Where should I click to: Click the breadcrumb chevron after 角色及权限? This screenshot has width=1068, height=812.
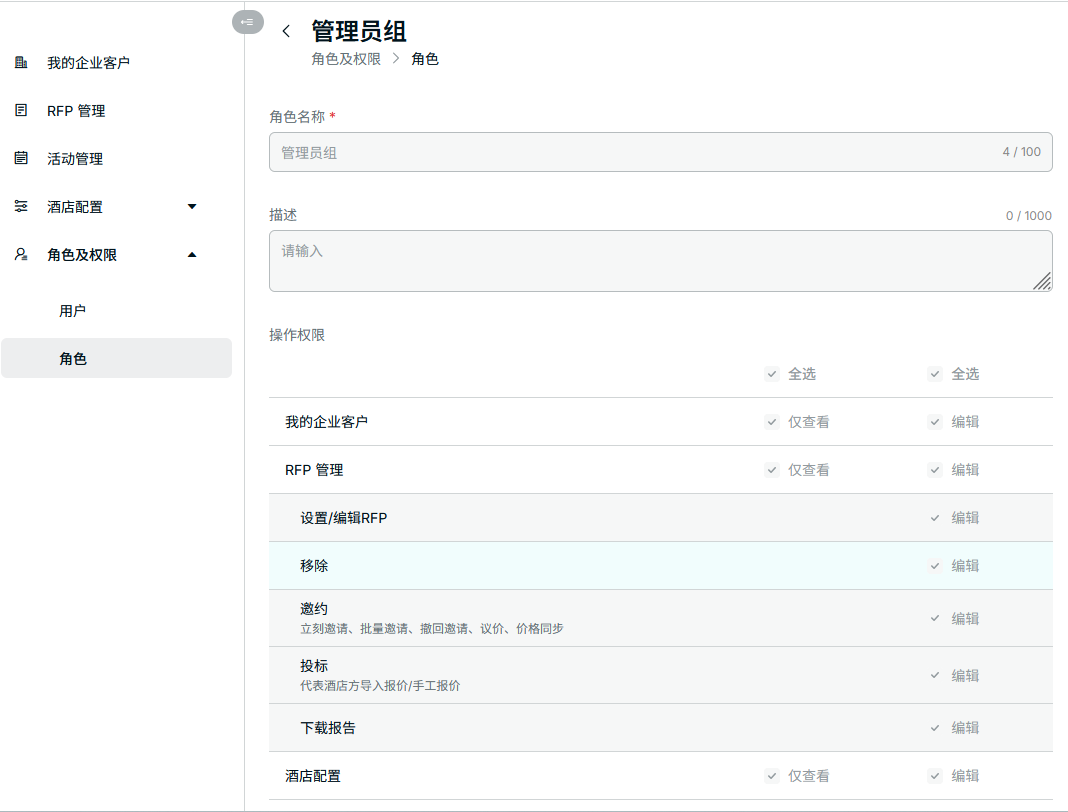396,59
